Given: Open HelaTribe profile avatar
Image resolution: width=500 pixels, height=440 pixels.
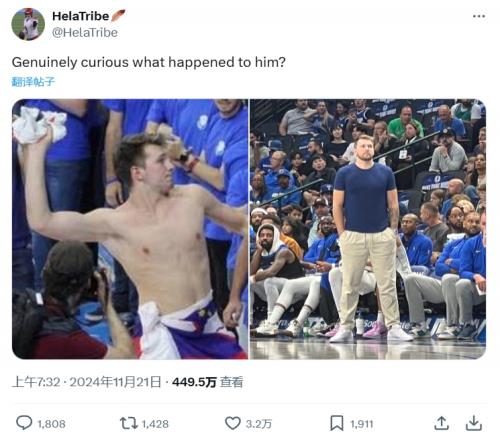Looking at the screenshot, I should [x=28, y=24].
